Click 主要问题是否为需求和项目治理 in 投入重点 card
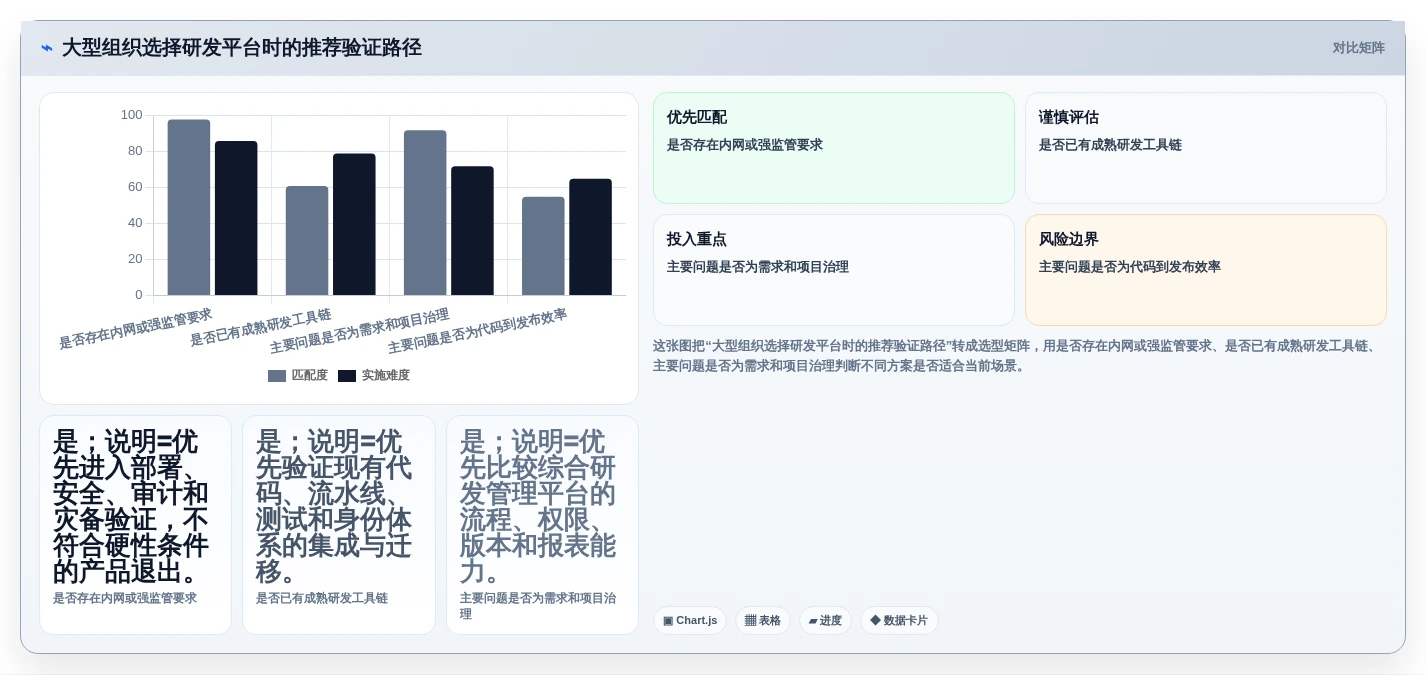This screenshot has width=1426, height=675. (x=758, y=267)
